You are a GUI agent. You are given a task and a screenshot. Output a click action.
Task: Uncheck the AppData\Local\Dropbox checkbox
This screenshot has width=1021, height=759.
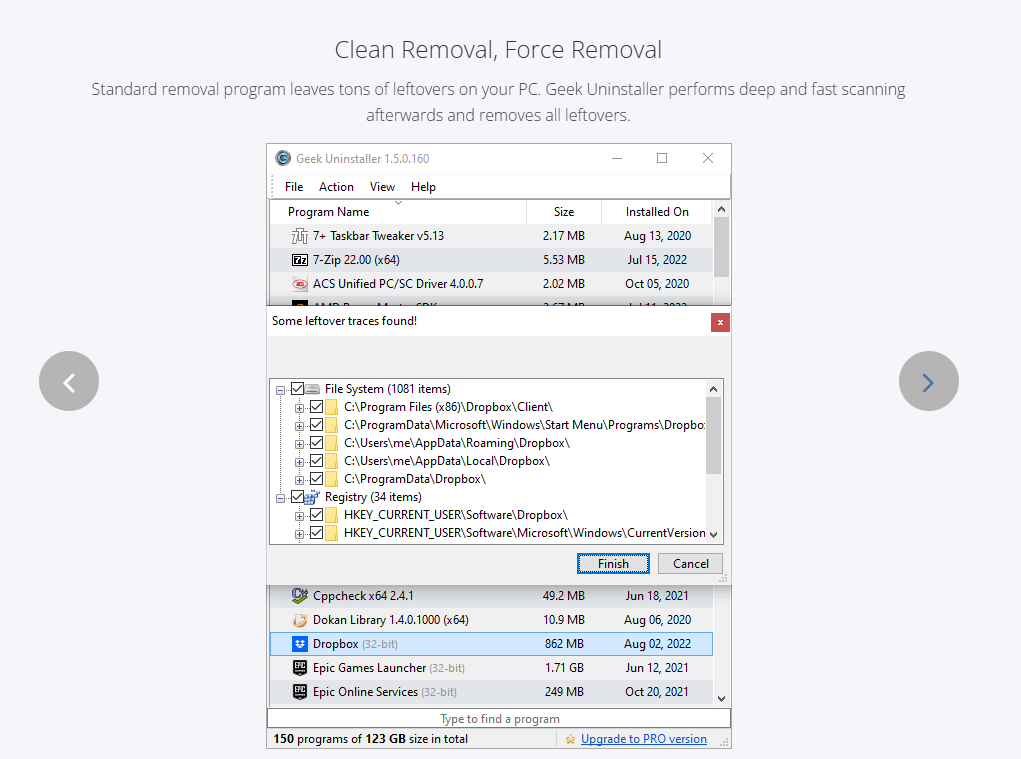click(316, 461)
